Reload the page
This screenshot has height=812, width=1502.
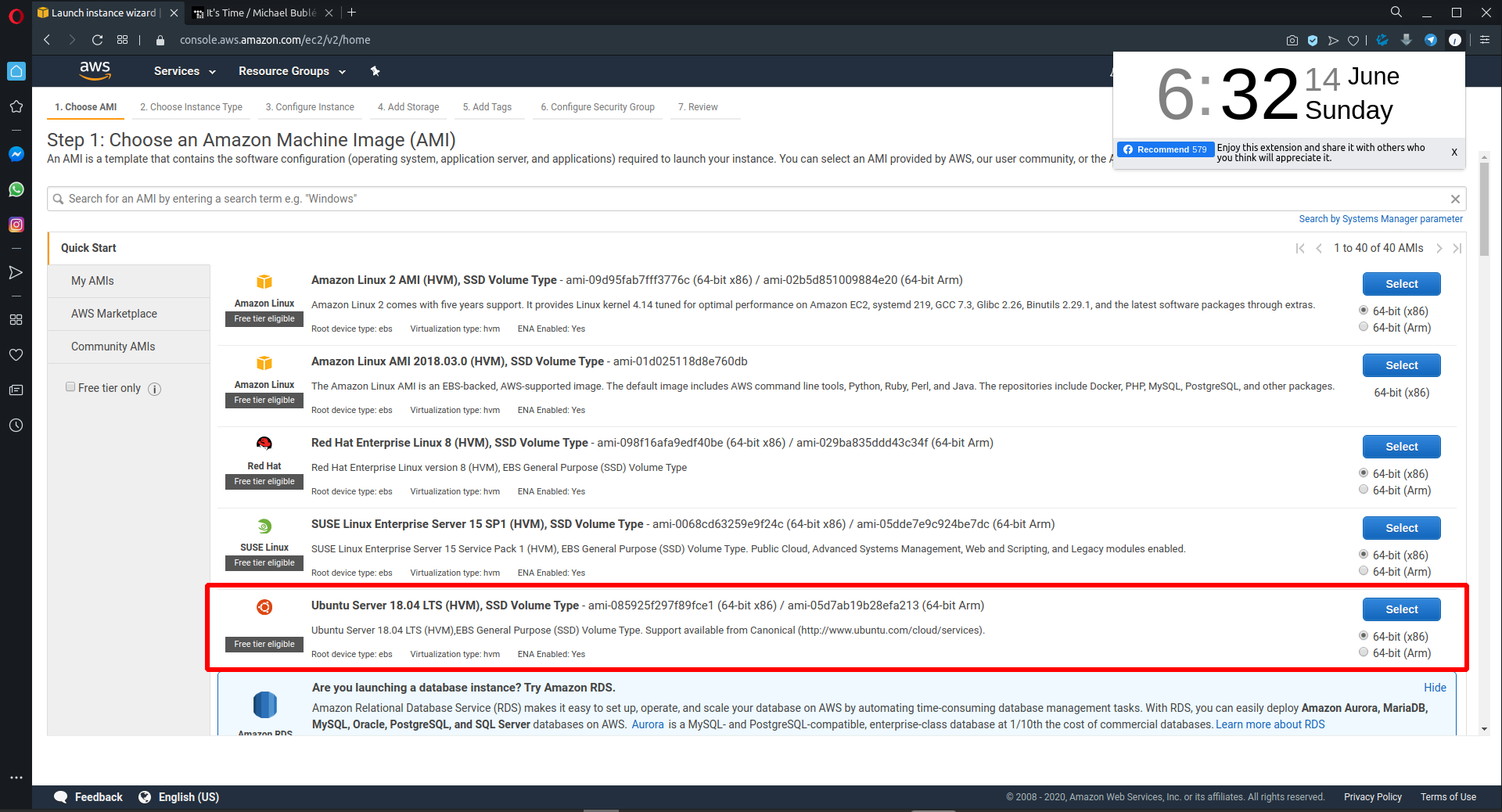(97, 40)
